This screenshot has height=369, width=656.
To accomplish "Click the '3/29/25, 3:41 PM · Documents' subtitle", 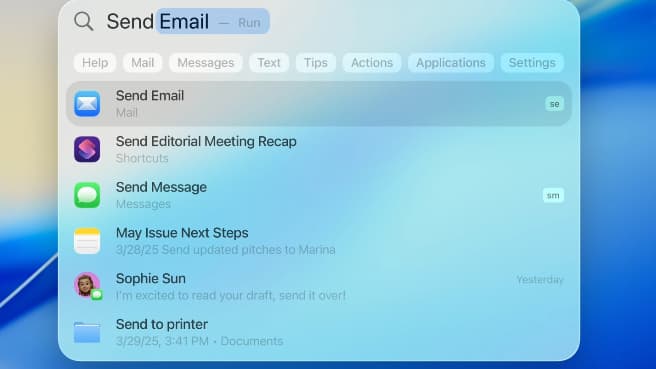I will tap(200, 341).
